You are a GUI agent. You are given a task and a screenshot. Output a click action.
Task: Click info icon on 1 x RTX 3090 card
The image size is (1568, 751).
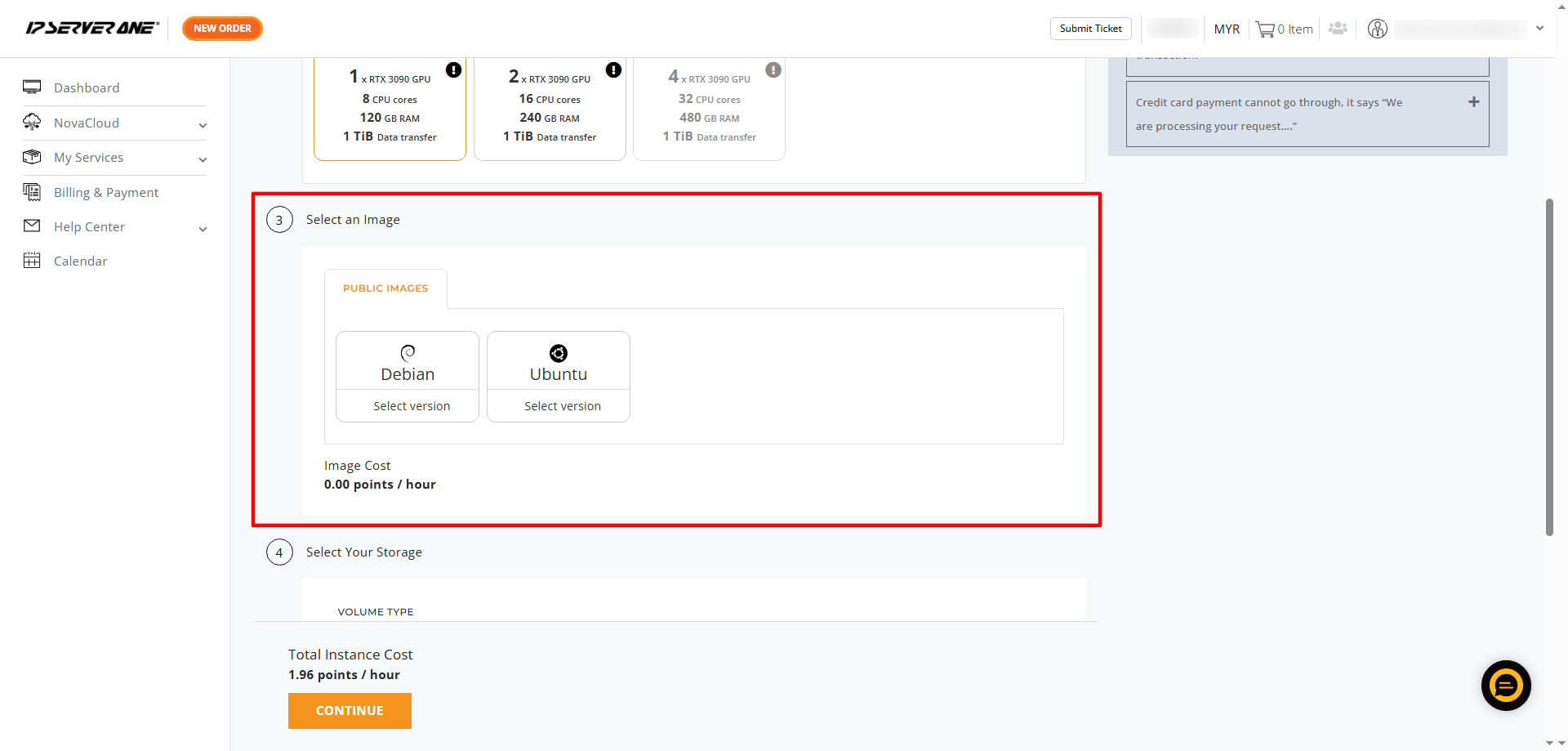point(453,70)
